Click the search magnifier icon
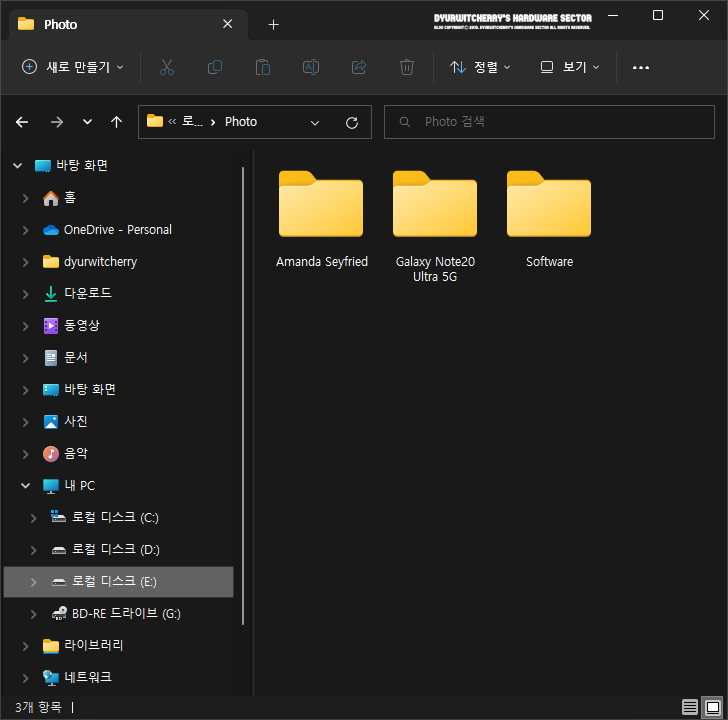This screenshot has height=720, width=728. tap(405, 122)
